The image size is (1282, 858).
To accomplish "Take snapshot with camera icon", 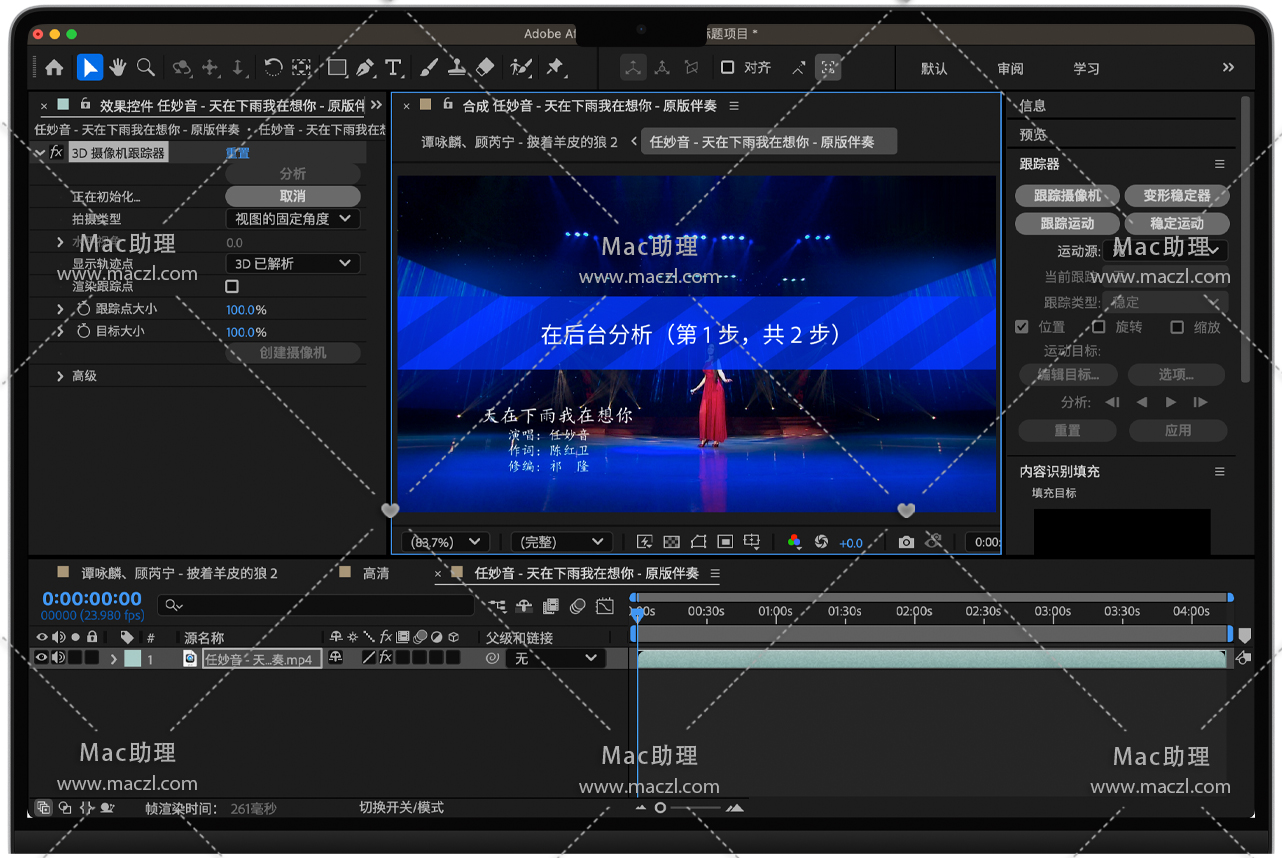I will coord(906,542).
